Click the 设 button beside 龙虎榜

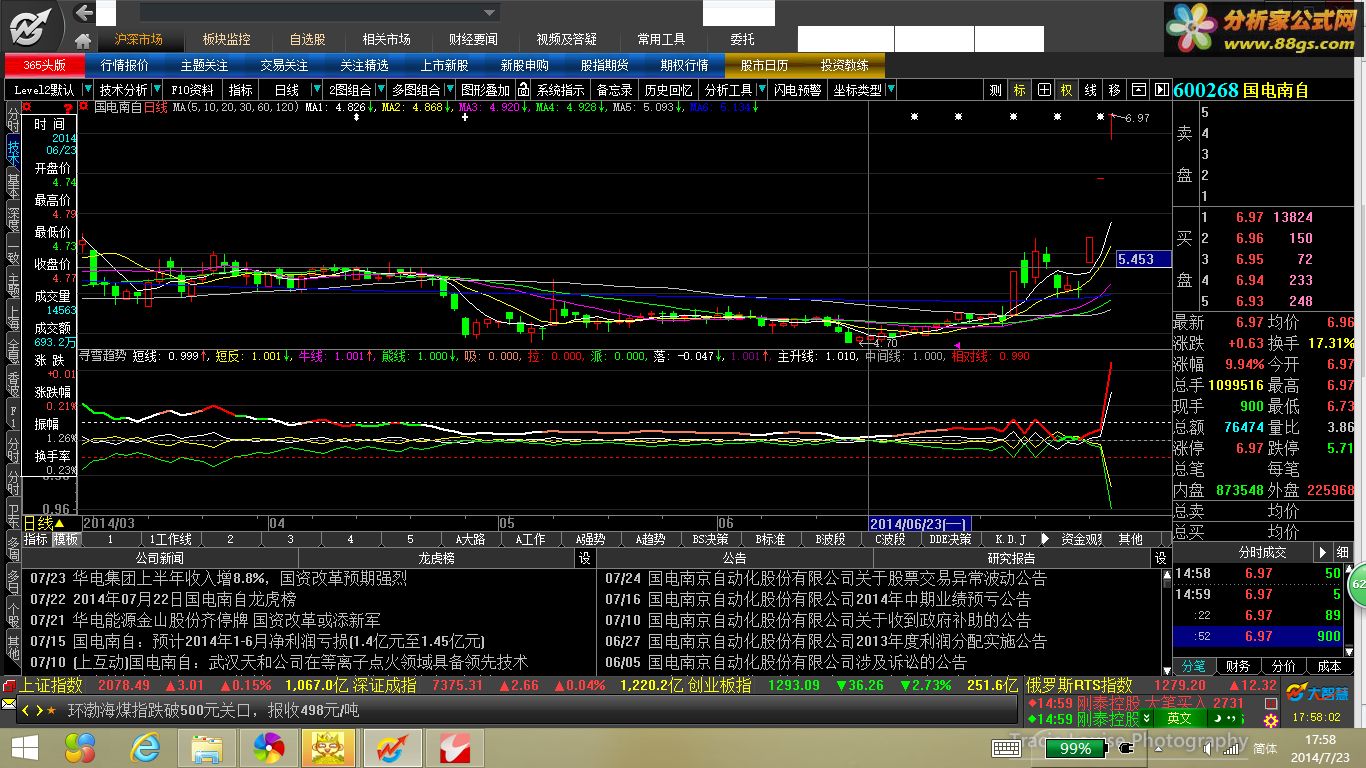(x=585, y=558)
